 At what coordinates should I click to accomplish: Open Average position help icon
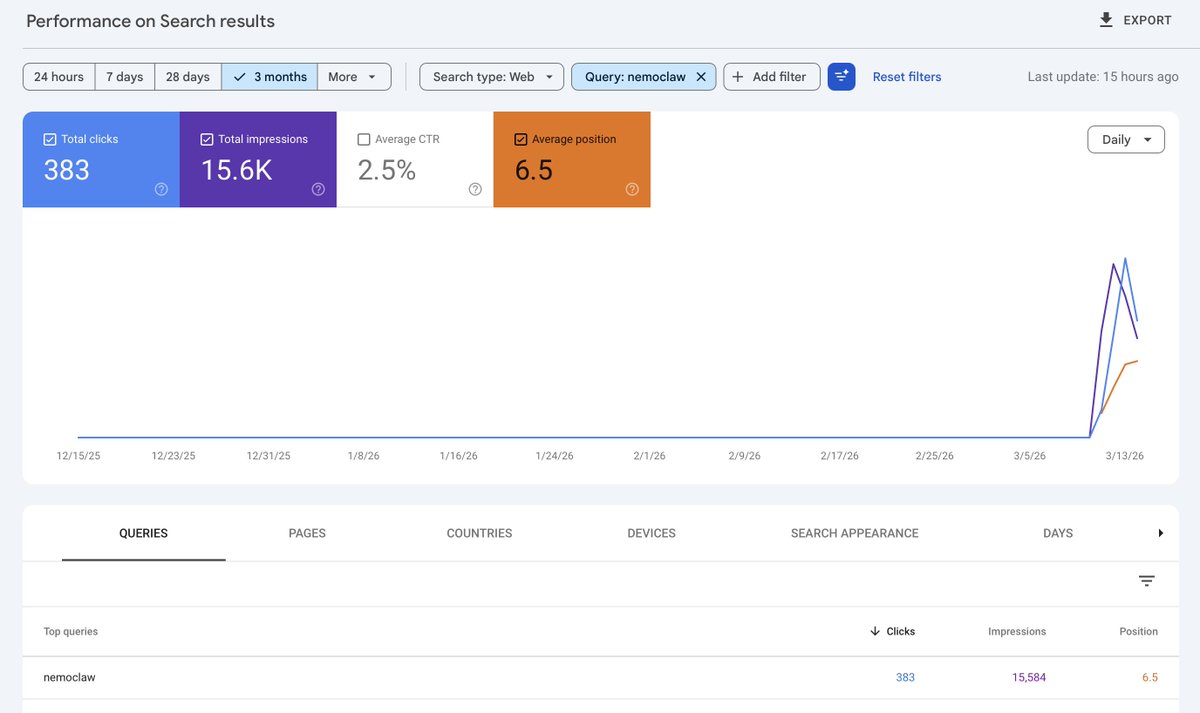(x=632, y=189)
